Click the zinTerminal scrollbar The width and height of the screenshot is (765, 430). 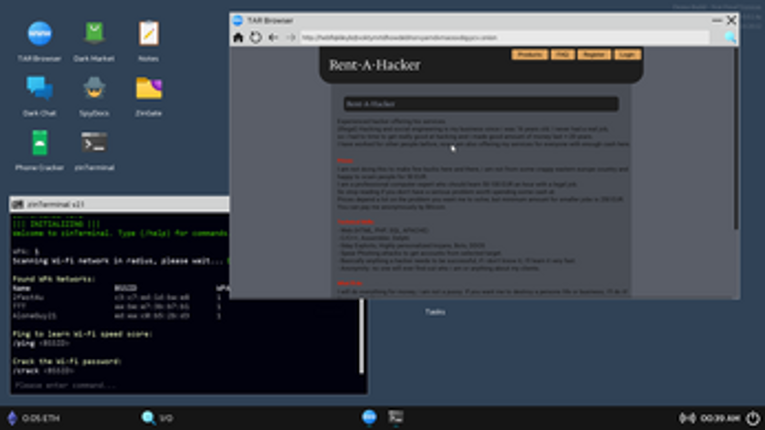(x=362, y=337)
